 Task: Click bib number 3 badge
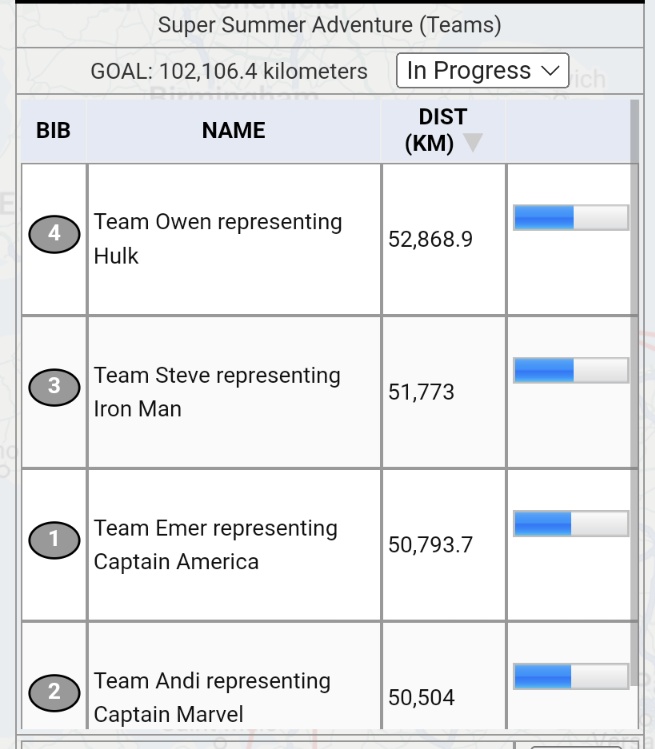pyautogui.click(x=54, y=388)
